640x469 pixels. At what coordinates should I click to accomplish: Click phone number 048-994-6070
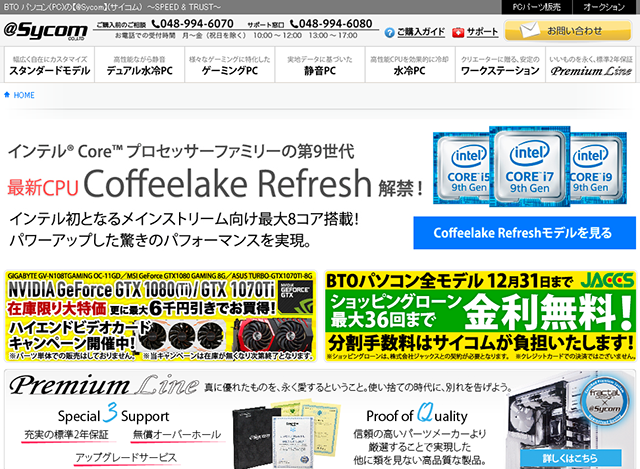[x=197, y=24]
